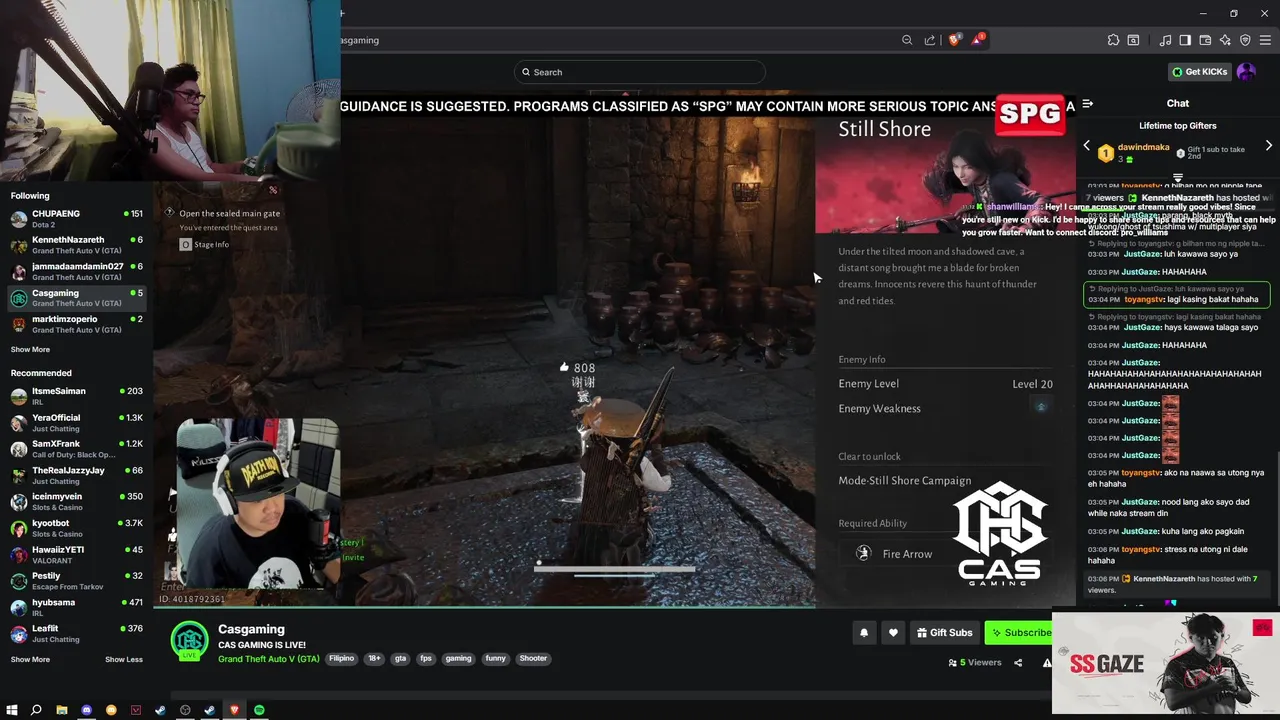
Task: Click the Brave browser taskbar icon
Action: 234,710
